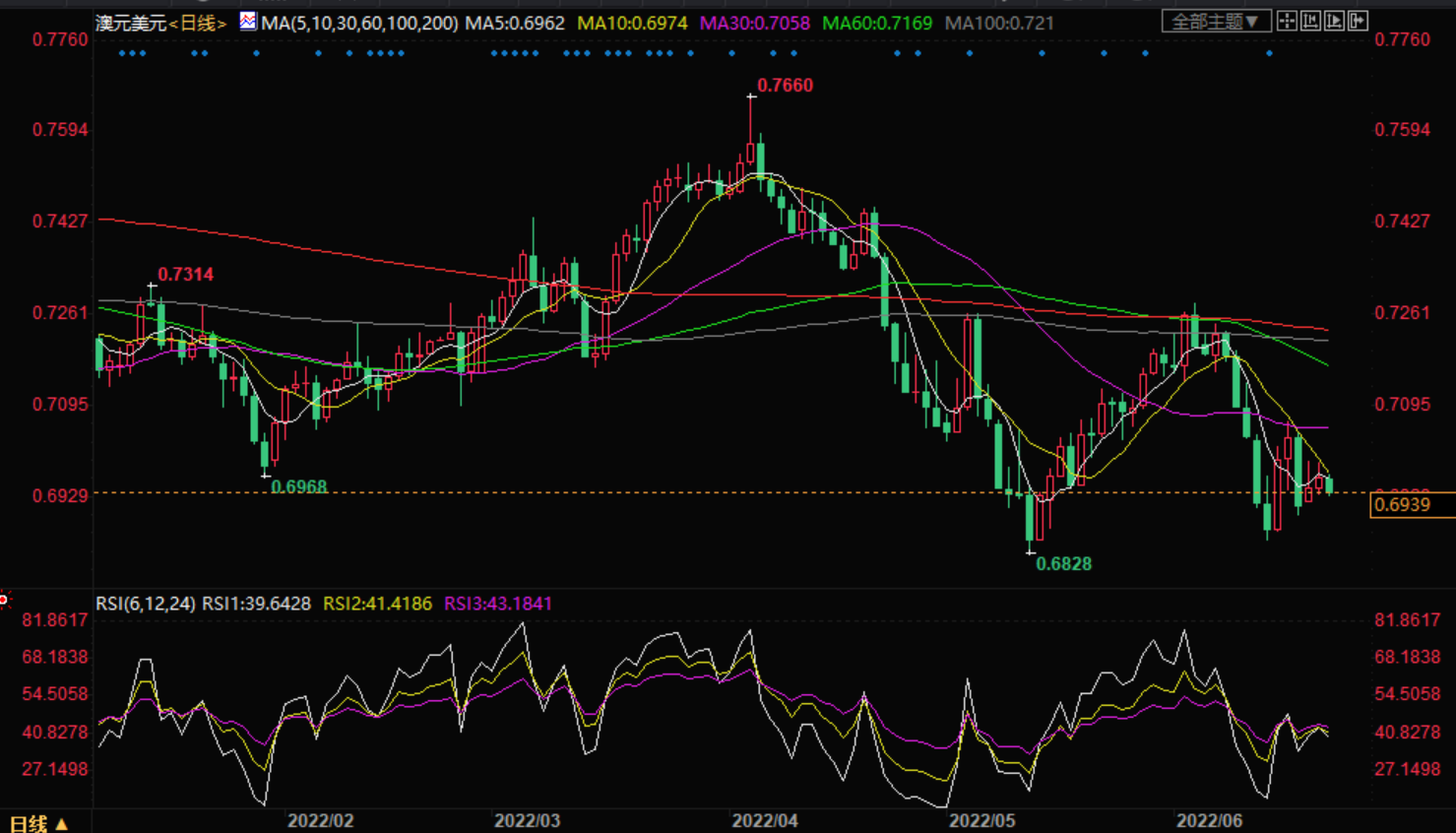The height and width of the screenshot is (833, 1456).
Task: Click the axis icon with right-pointing play arrow
Action: (x=1334, y=21)
